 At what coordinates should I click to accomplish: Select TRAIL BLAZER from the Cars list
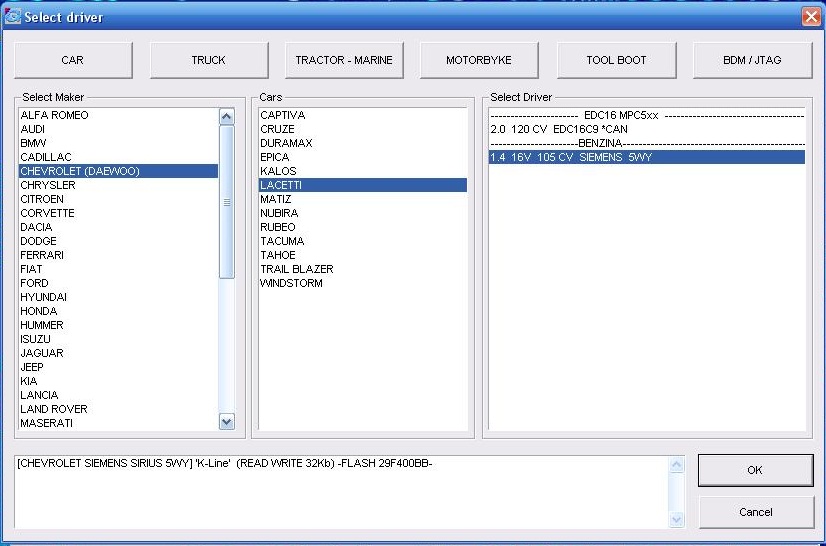click(297, 269)
